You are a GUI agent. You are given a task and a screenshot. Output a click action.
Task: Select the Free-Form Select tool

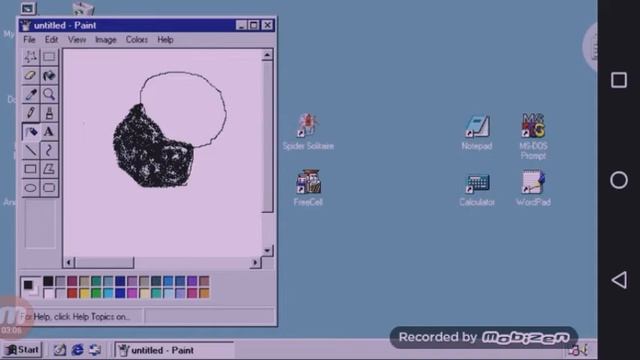click(30, 57)
